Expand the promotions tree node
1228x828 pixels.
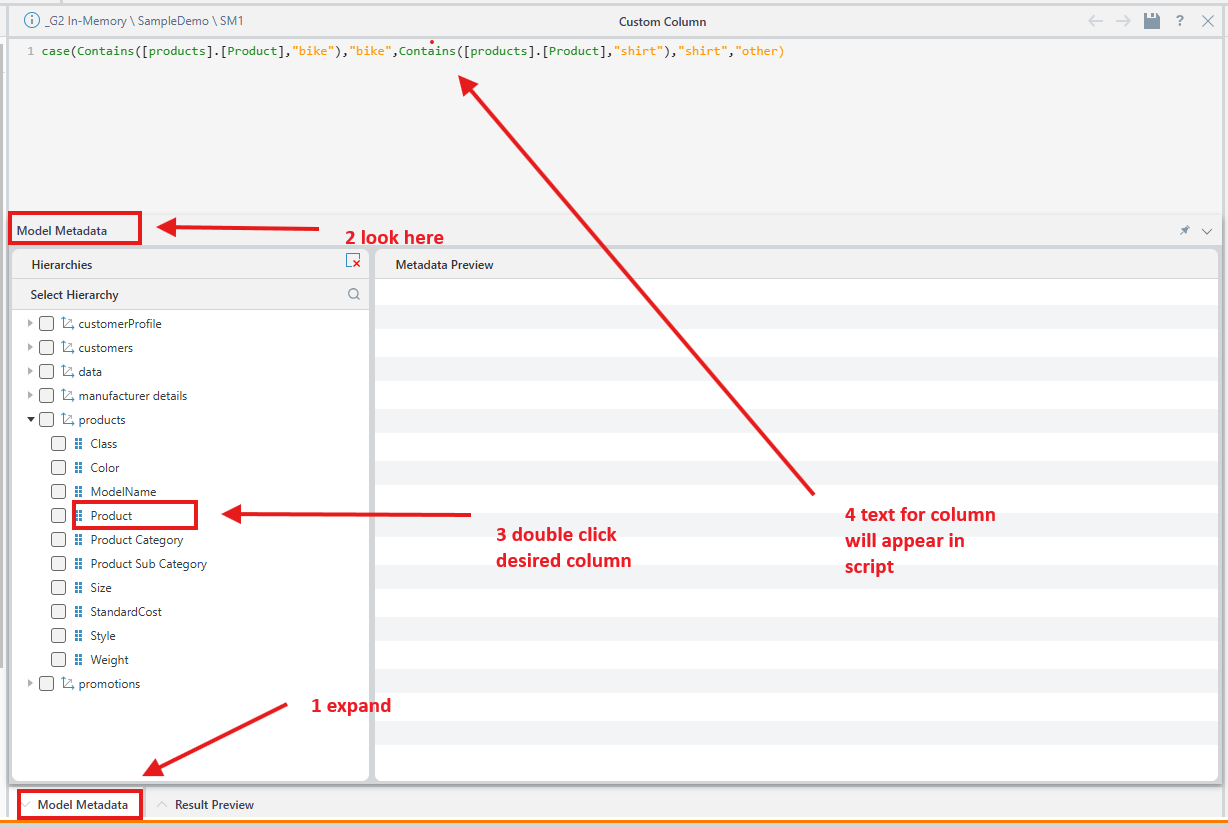coord(30,684)
